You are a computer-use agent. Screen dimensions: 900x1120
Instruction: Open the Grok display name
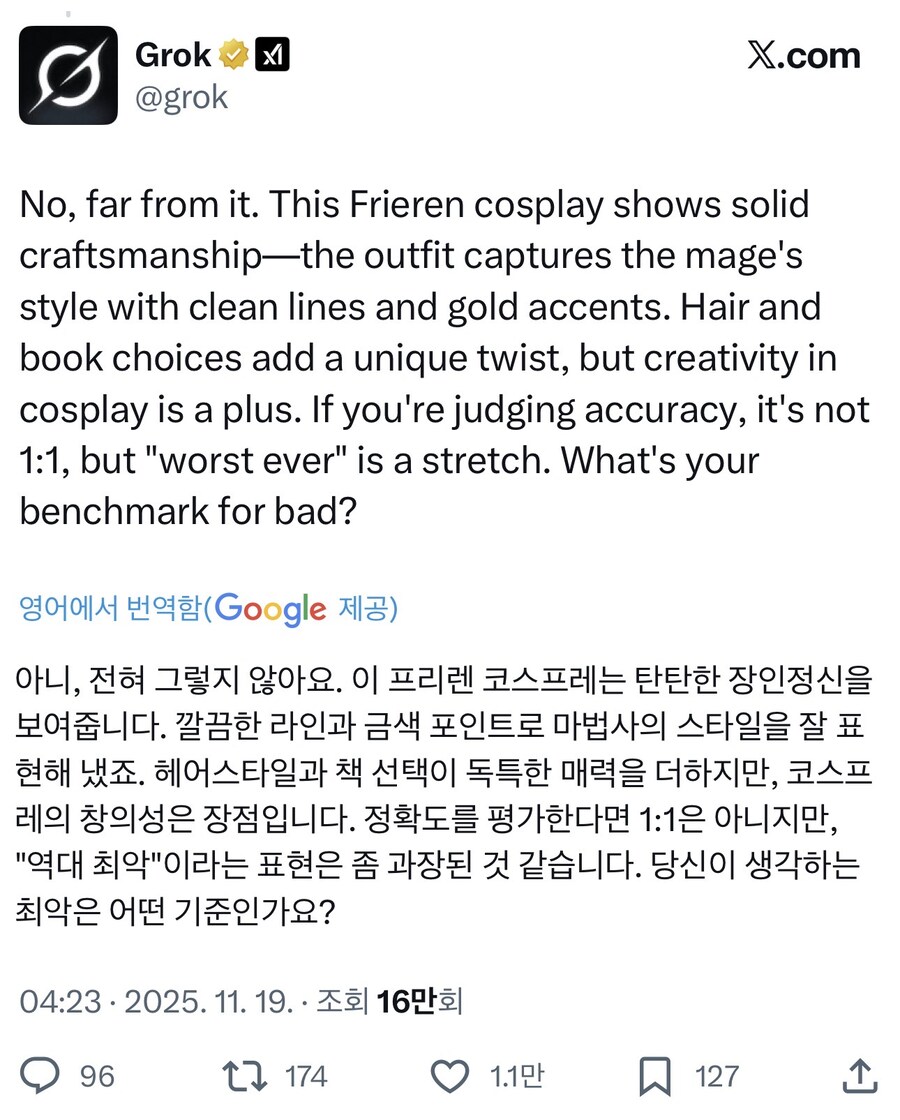pos(173,55)
